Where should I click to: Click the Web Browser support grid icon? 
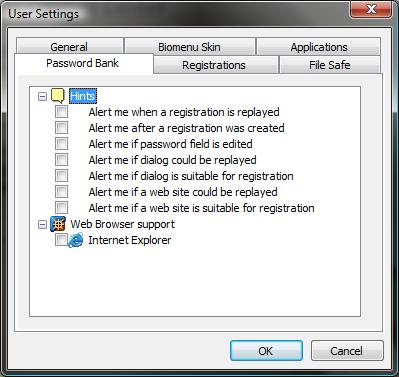pos(58,224)
